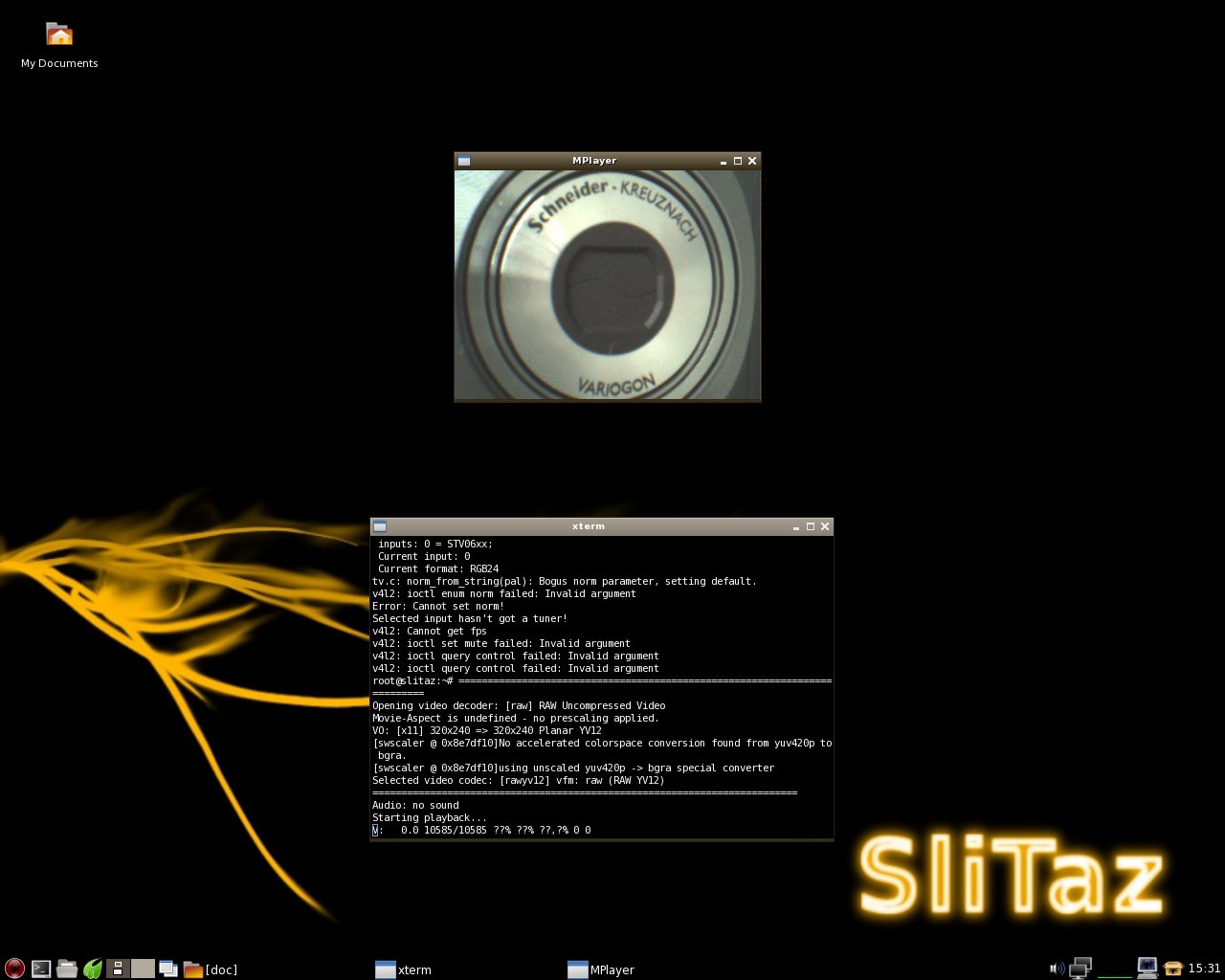Click the "ioctl set mute failed" line

point(501,643)
